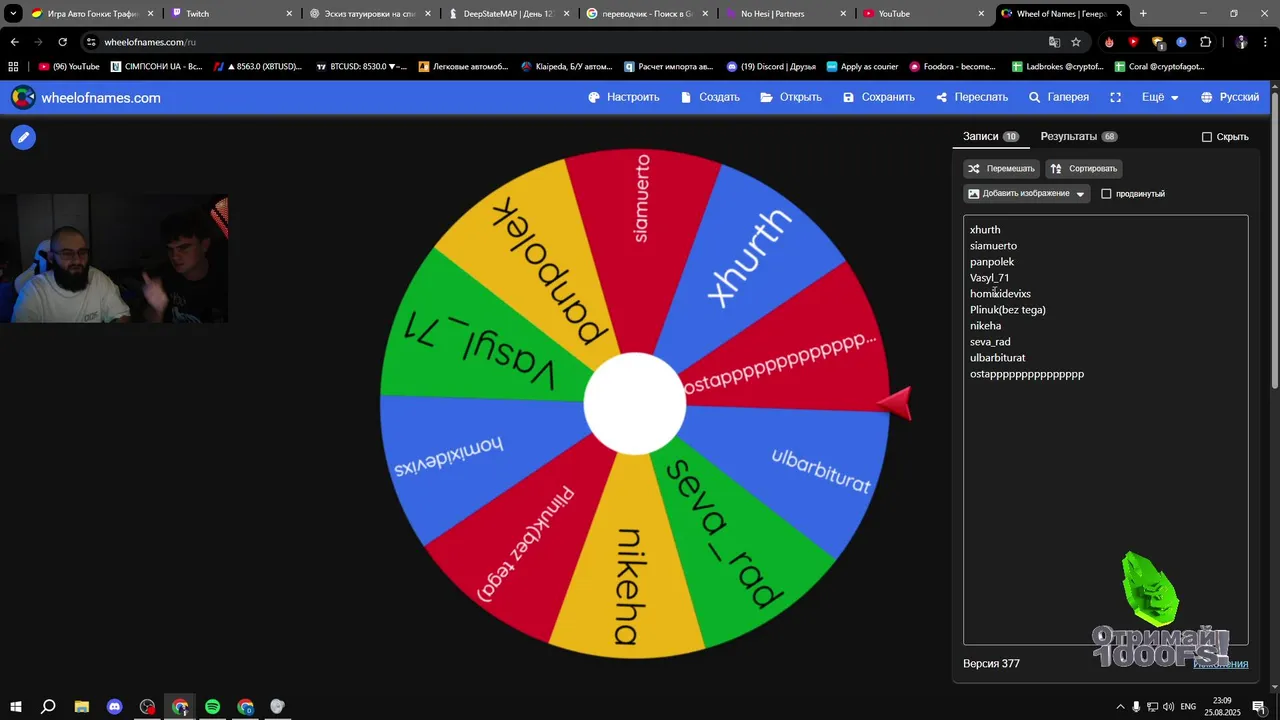Open Discord from the taskbar

pos(114,707)
